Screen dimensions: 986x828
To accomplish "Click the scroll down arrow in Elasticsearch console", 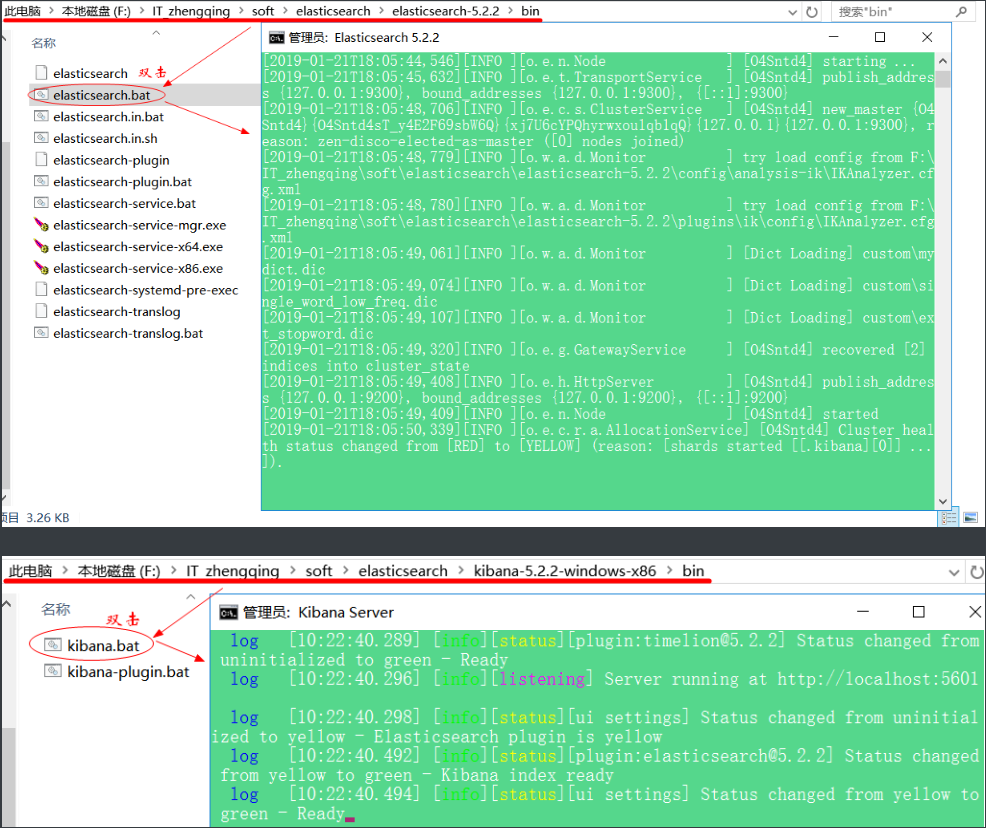I will tap(942, 501).
